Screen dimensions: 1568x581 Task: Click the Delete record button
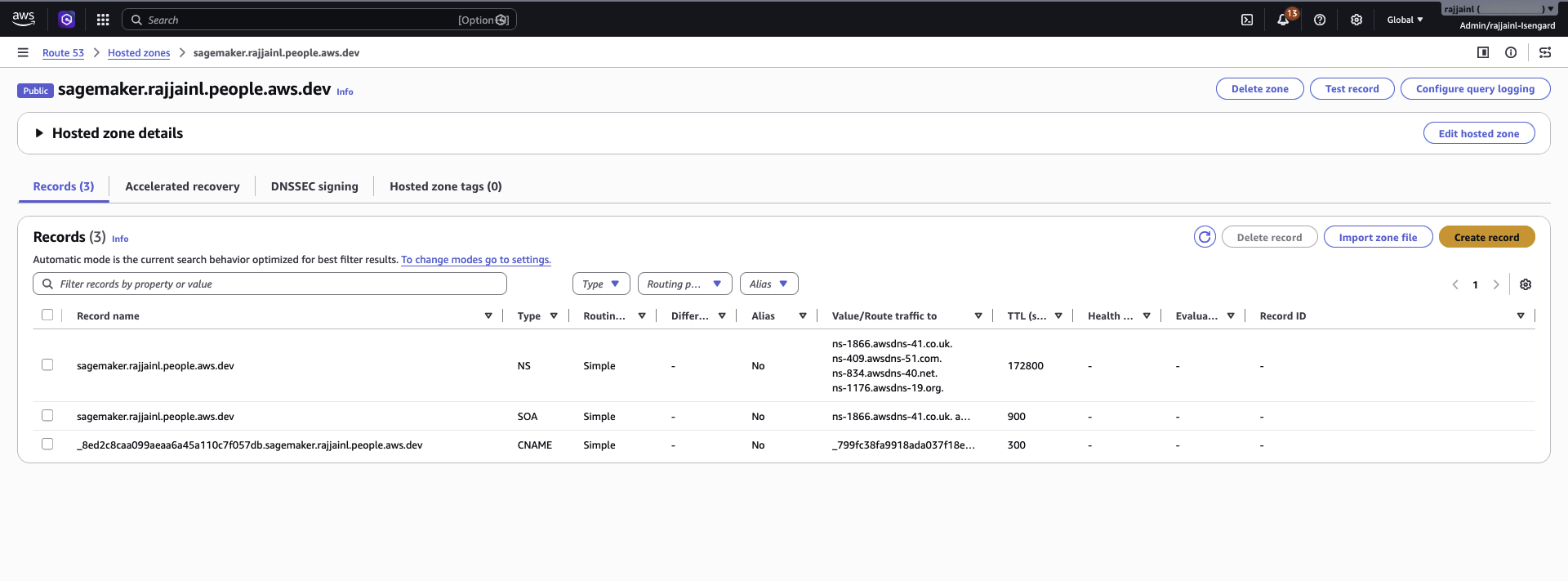(1269, 237)
